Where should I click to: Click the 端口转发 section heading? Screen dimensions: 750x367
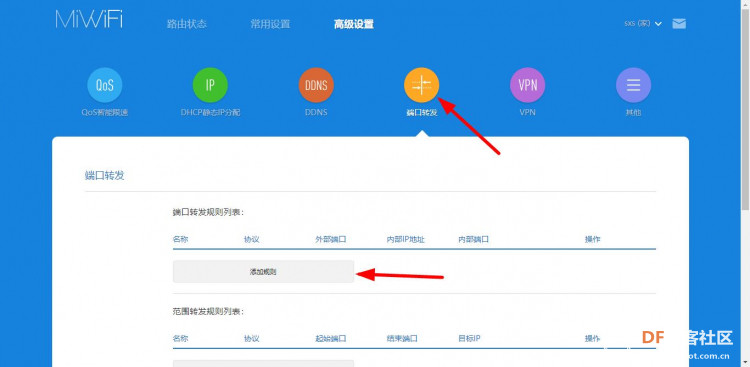click(x=104, y=176)
